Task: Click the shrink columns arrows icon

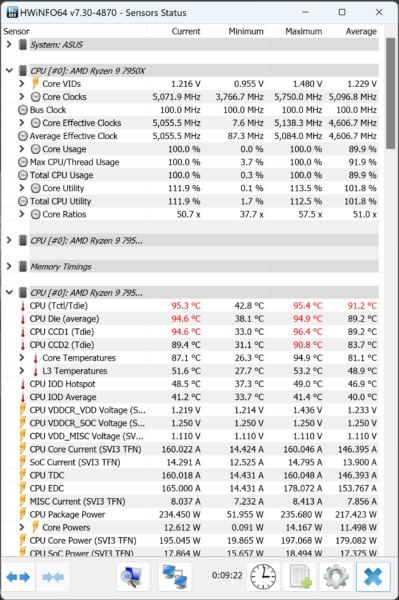Action: (53, 577)
